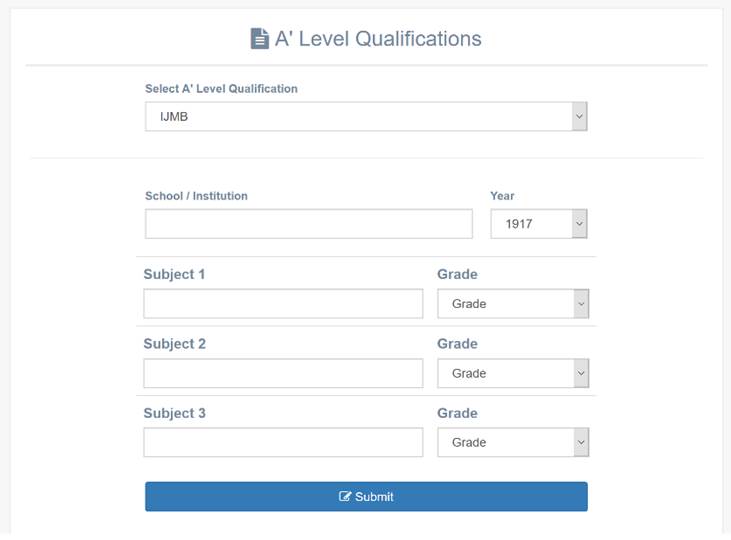731x540 pixels.
Task: Click the pencil edit icon on Submit
Action: pyautogui.click(x=345, y=496)
